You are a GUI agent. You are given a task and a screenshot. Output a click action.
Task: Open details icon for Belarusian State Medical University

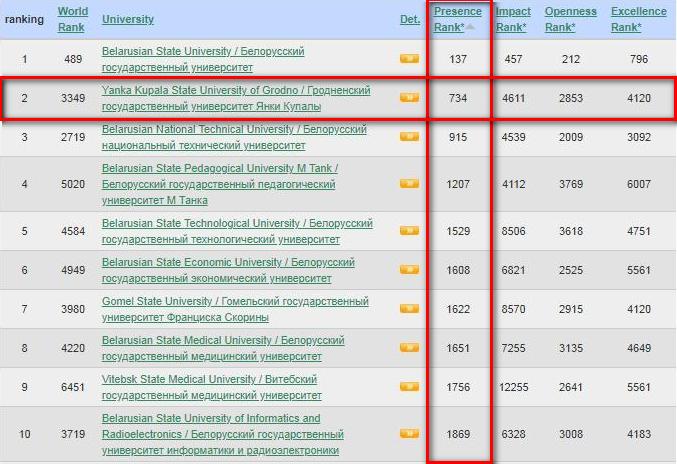coord(409,348)
